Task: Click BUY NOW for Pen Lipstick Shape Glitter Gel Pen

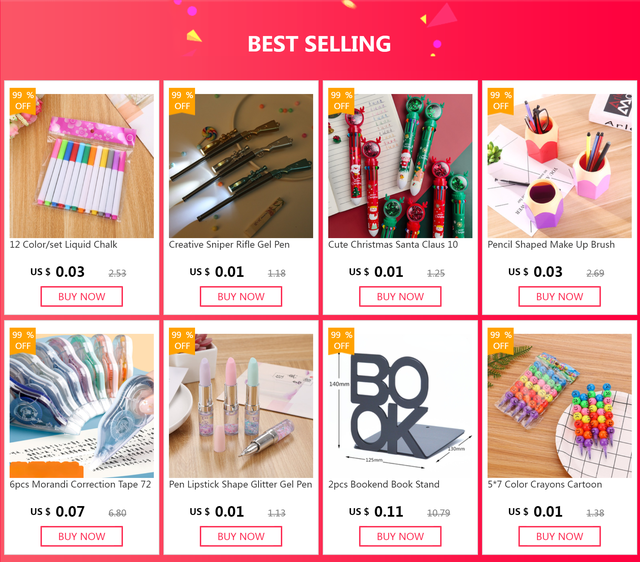Action: click(241, 536)
